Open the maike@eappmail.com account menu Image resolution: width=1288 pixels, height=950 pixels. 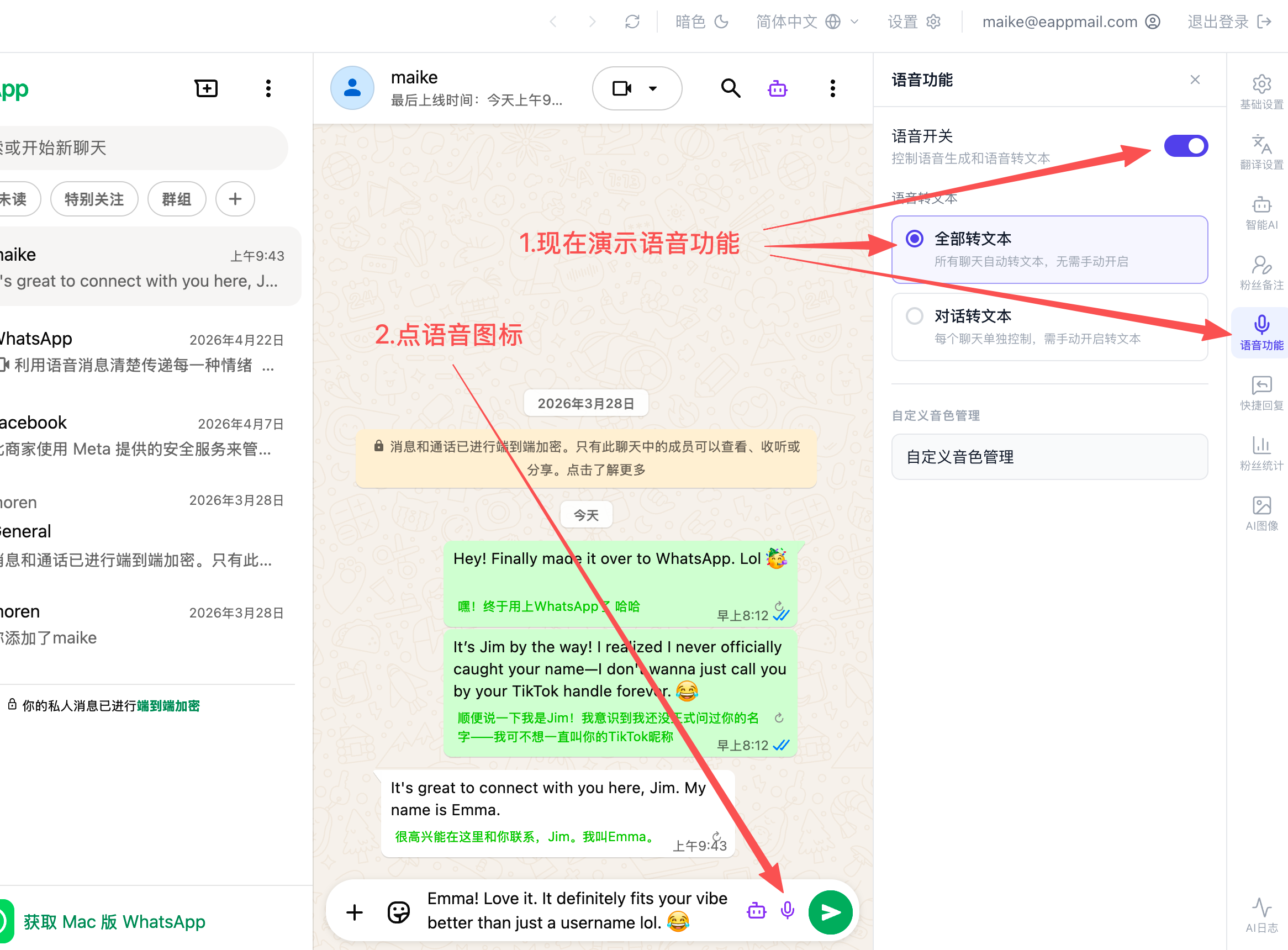pyautogui.click(x=1070, y=22)
